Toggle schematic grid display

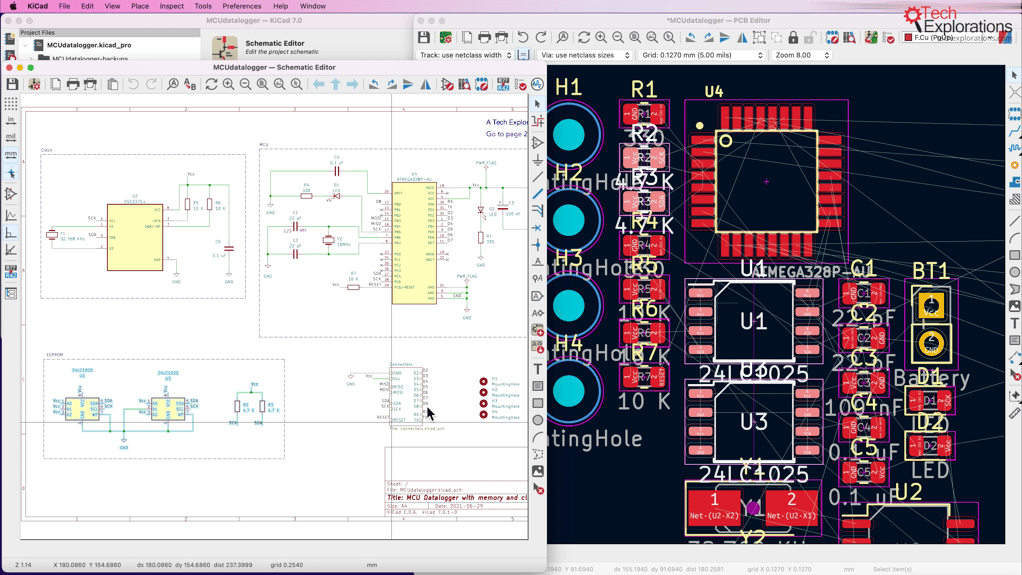click(x=11, y=103)
